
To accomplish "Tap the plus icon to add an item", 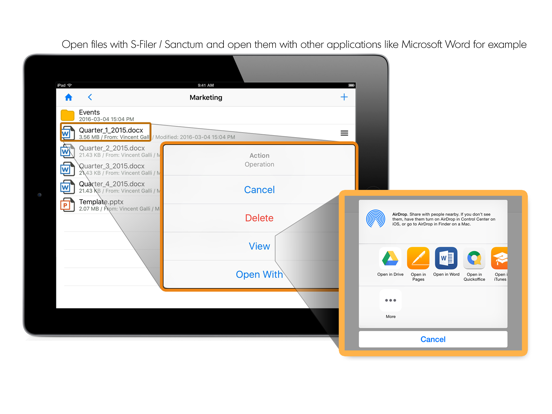I will [344, 97].
